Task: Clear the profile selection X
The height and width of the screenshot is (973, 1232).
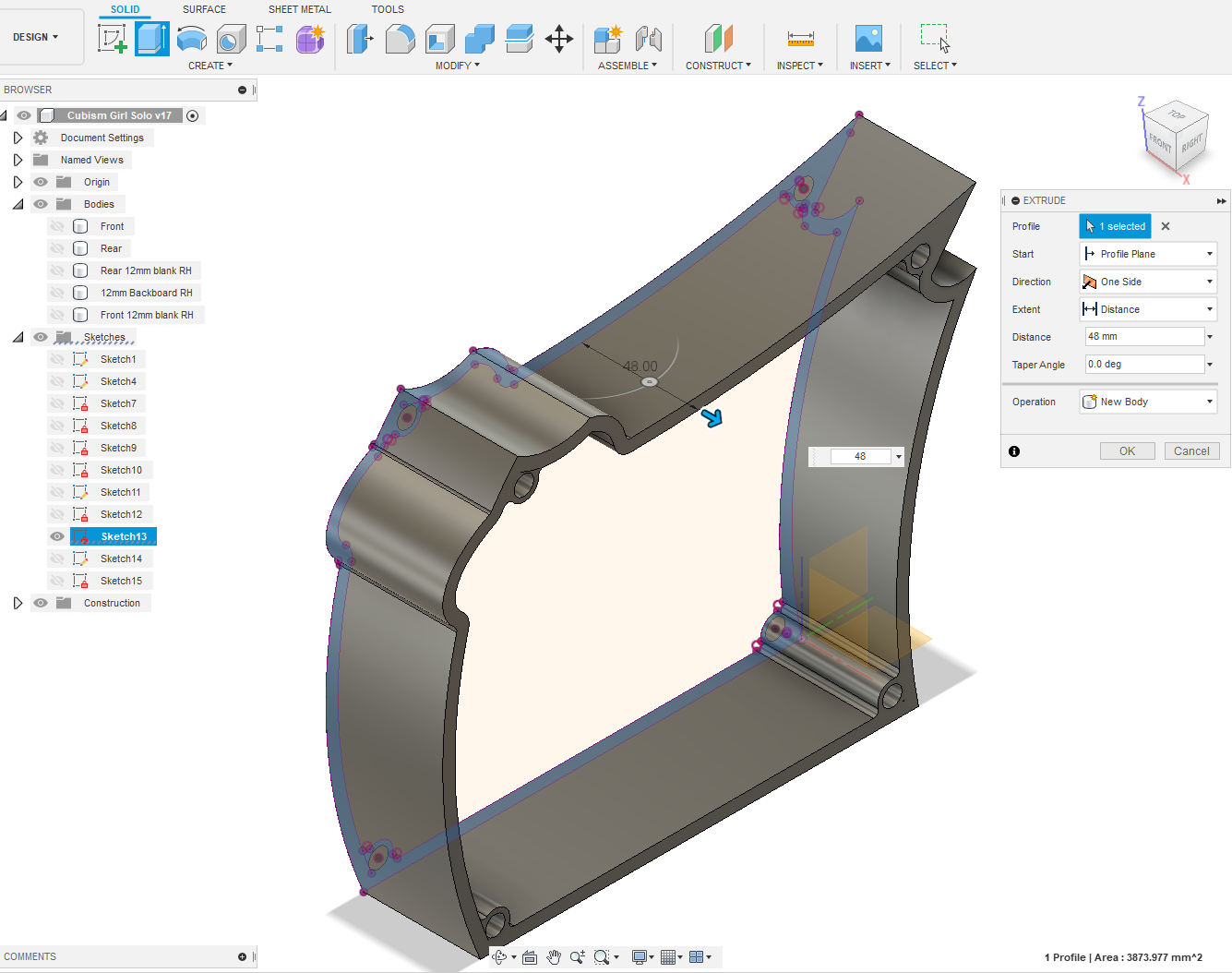Action: tap(1166, 226)
